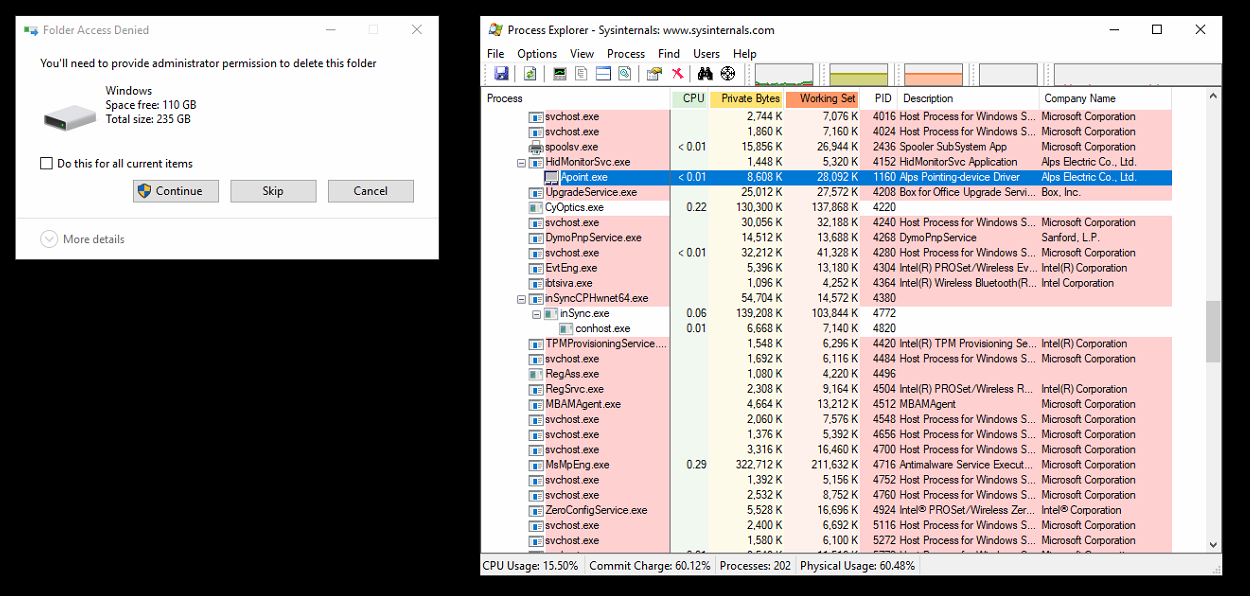Open the Options menu
1250x596 pixels.
coord(537,54)
